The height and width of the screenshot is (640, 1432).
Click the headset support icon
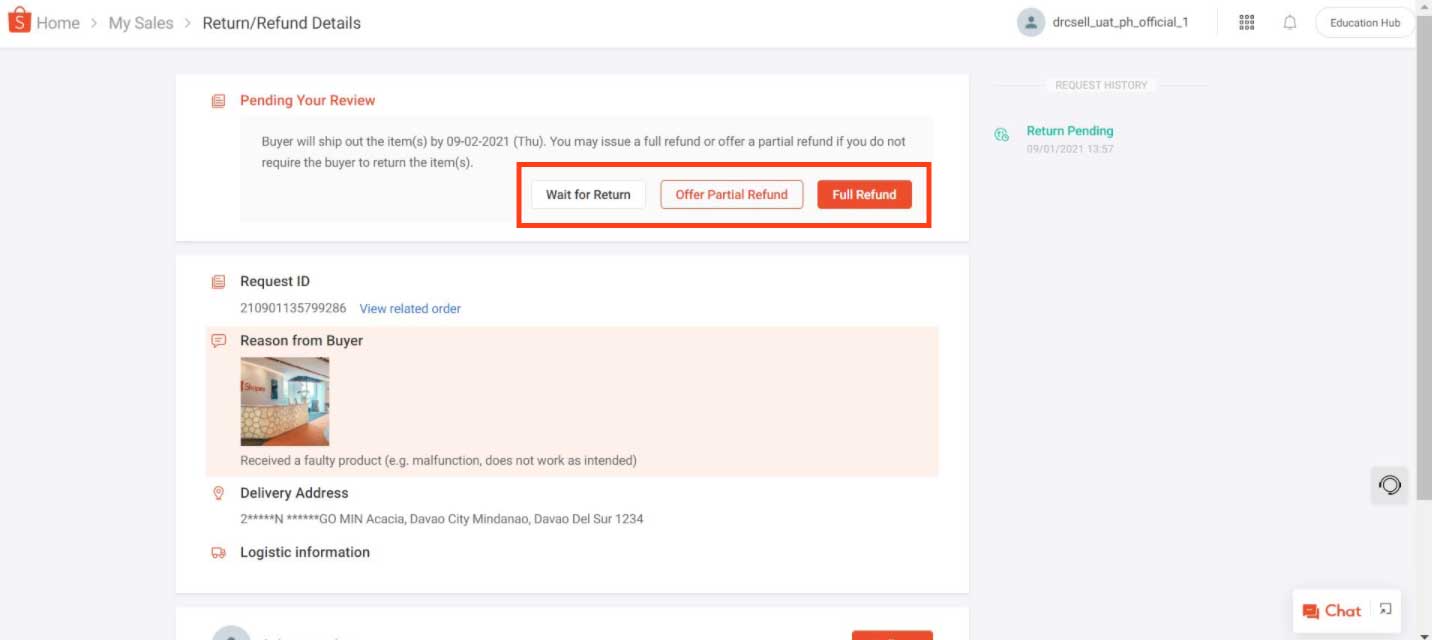click(1389, 486)
